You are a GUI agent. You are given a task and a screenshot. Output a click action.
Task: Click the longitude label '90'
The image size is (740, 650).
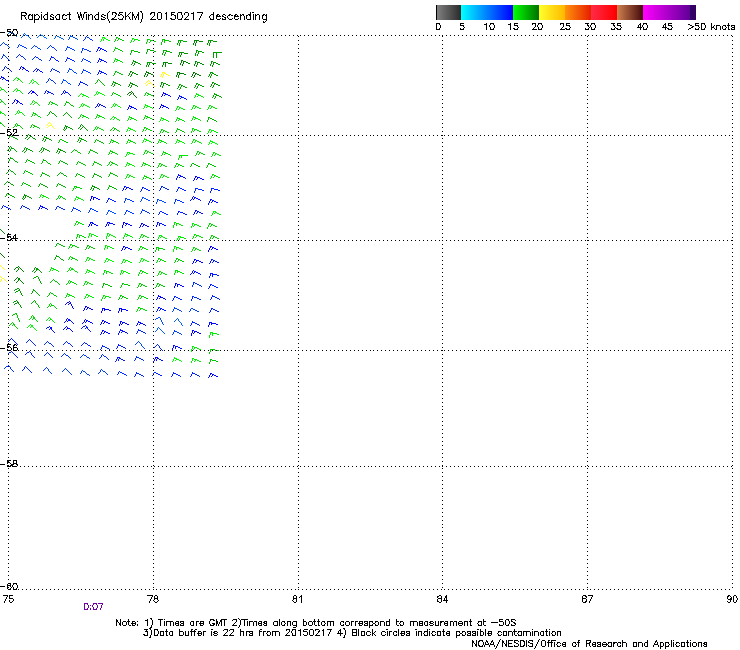point(732,599)
